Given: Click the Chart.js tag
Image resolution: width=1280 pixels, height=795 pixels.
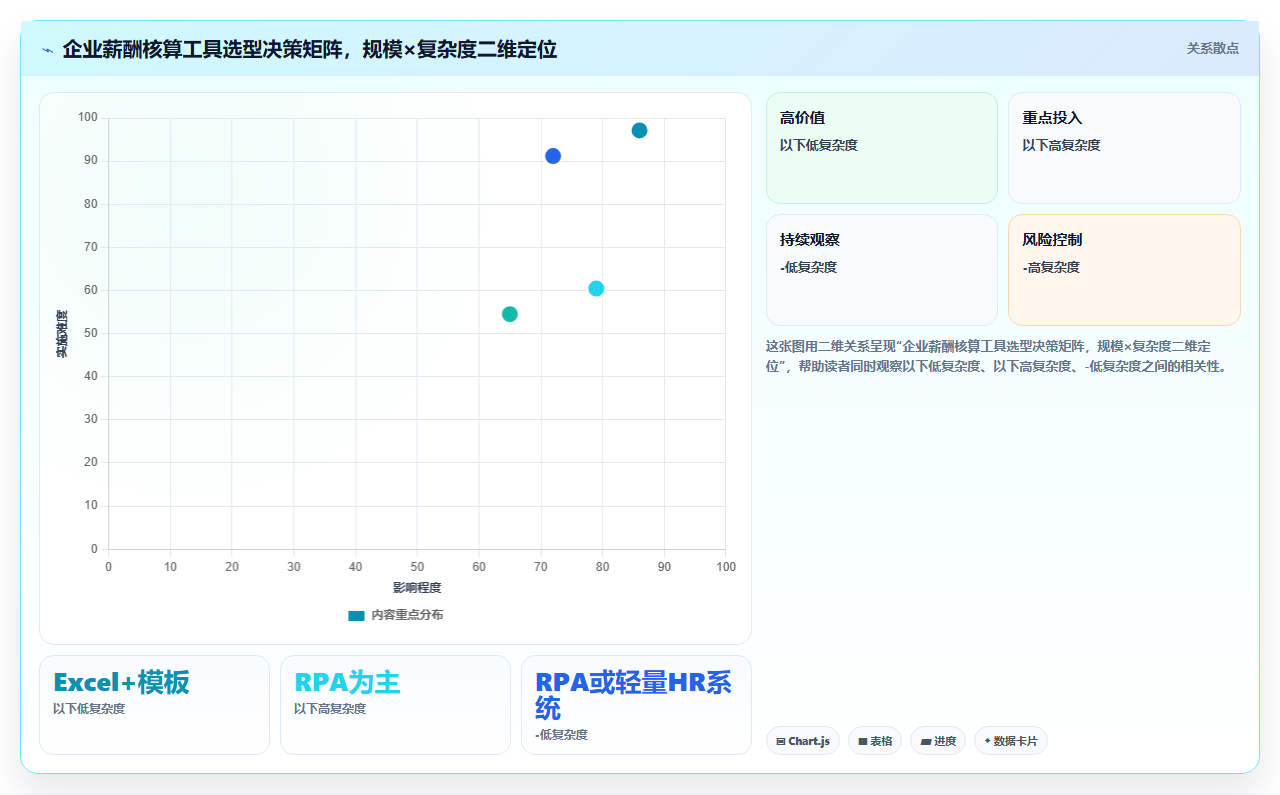Looking at the screenshot, I should pyautogui.click(x=803, y=741).
